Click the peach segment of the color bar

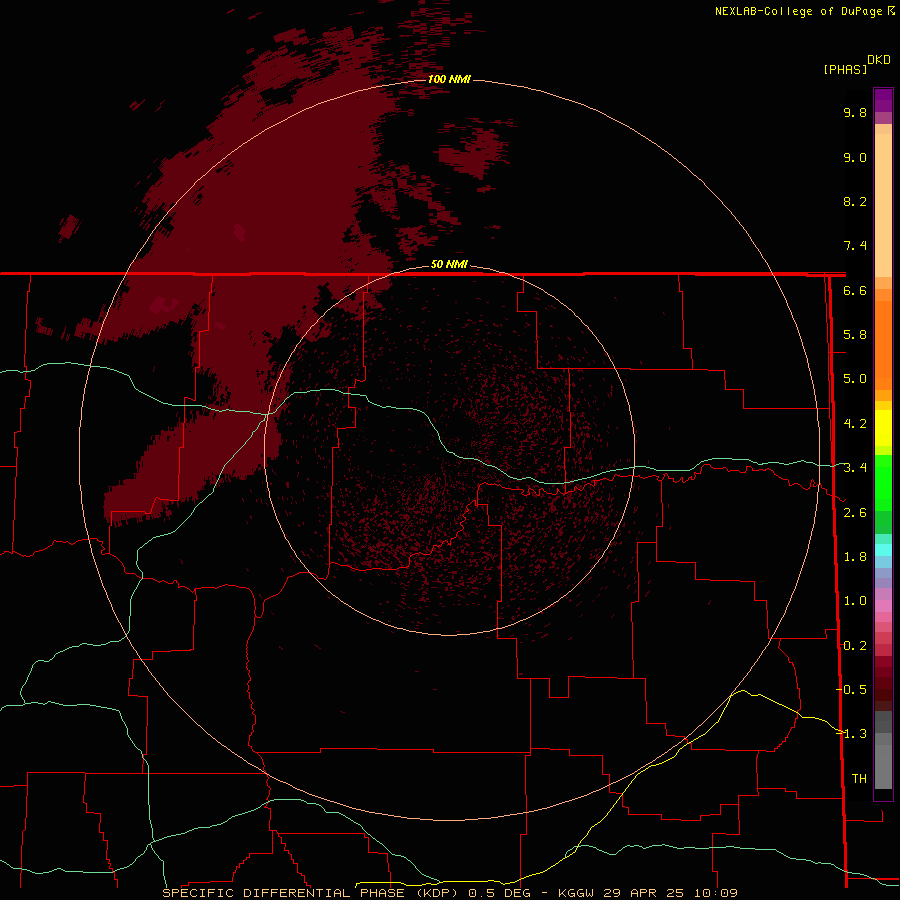coord(883,201)
